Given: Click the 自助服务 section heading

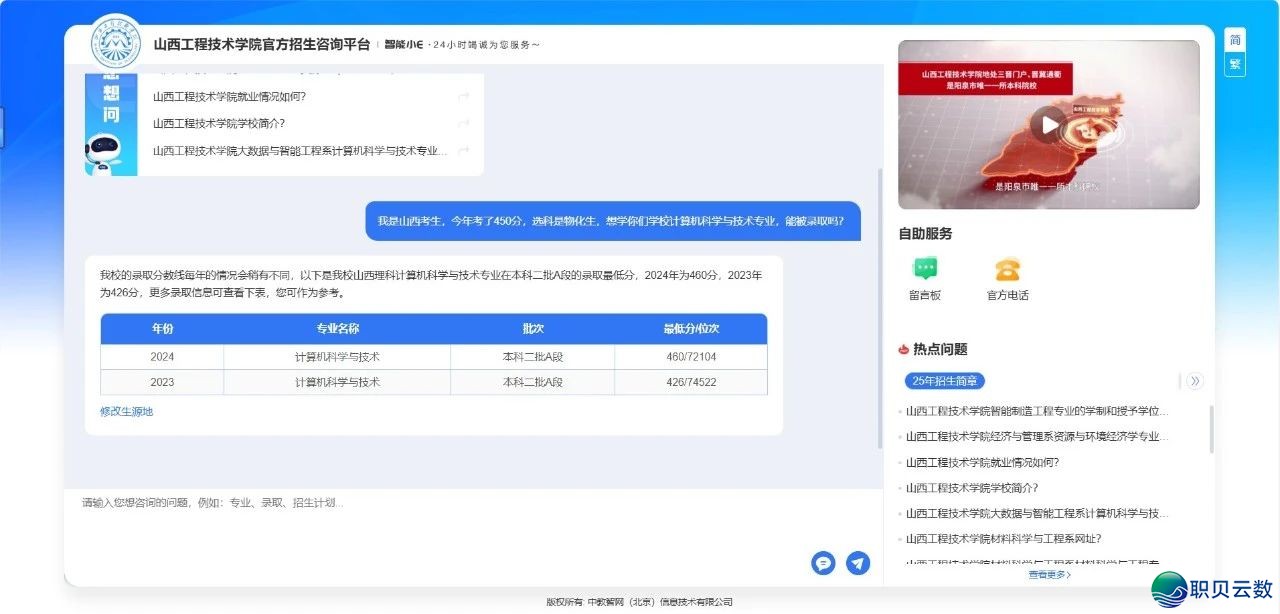Looking at the screenshot, I should click(925, 234).
